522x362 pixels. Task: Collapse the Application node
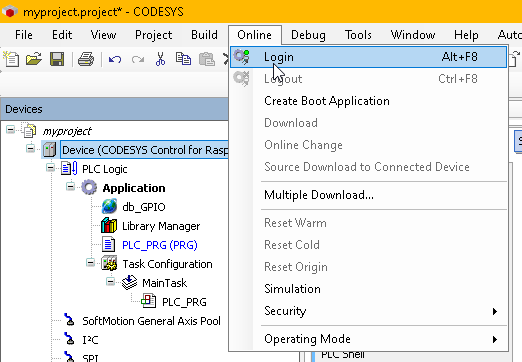point(71,186)
